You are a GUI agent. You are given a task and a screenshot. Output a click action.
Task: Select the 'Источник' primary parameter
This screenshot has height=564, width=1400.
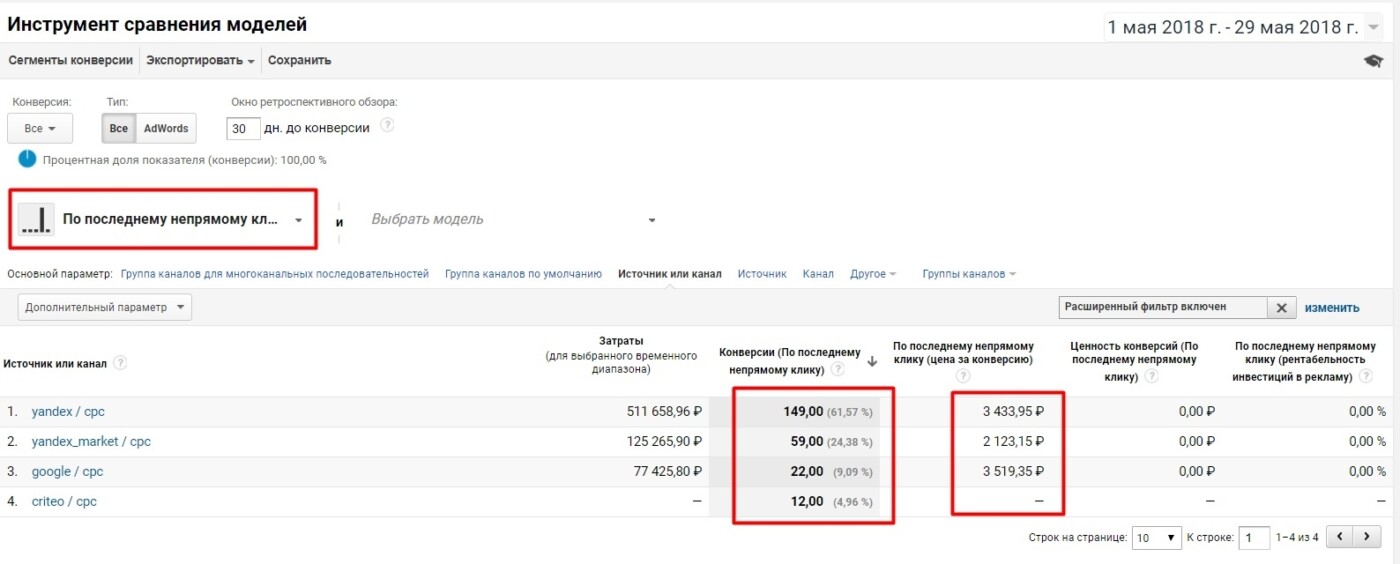coord(762,274)
